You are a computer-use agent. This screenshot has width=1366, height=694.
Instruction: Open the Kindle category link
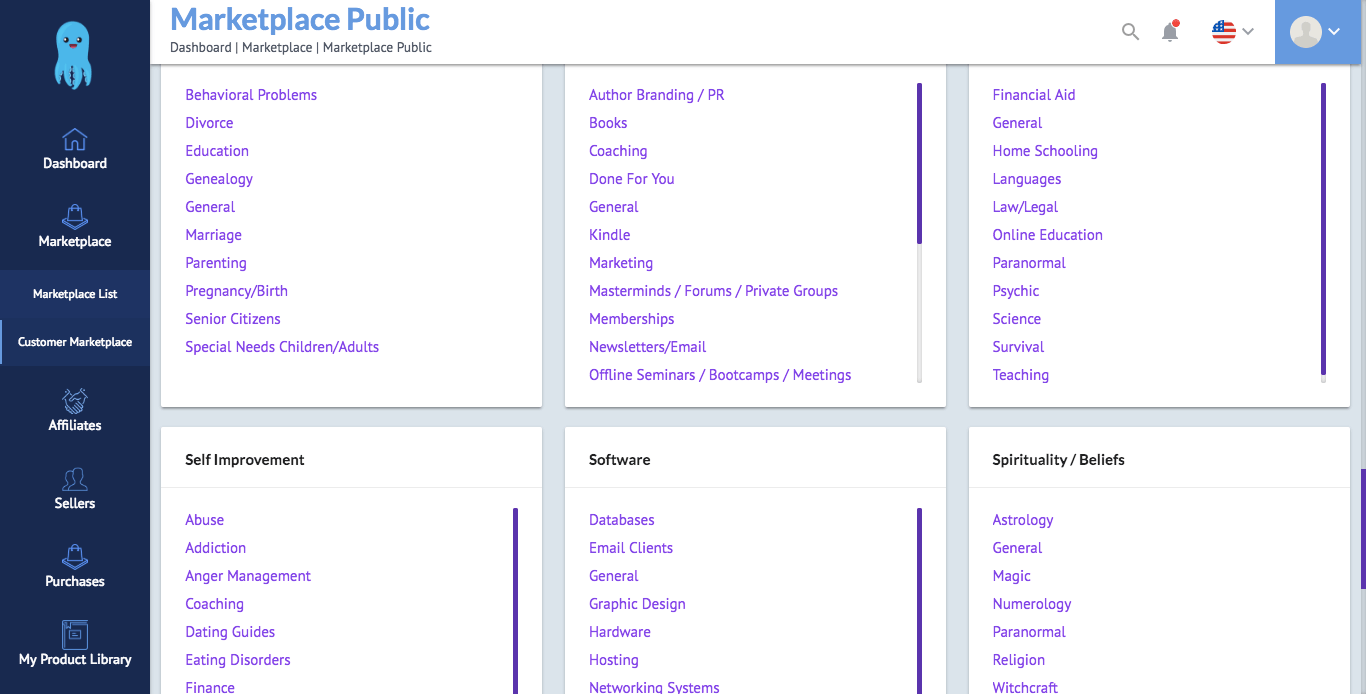pos(610,235)
